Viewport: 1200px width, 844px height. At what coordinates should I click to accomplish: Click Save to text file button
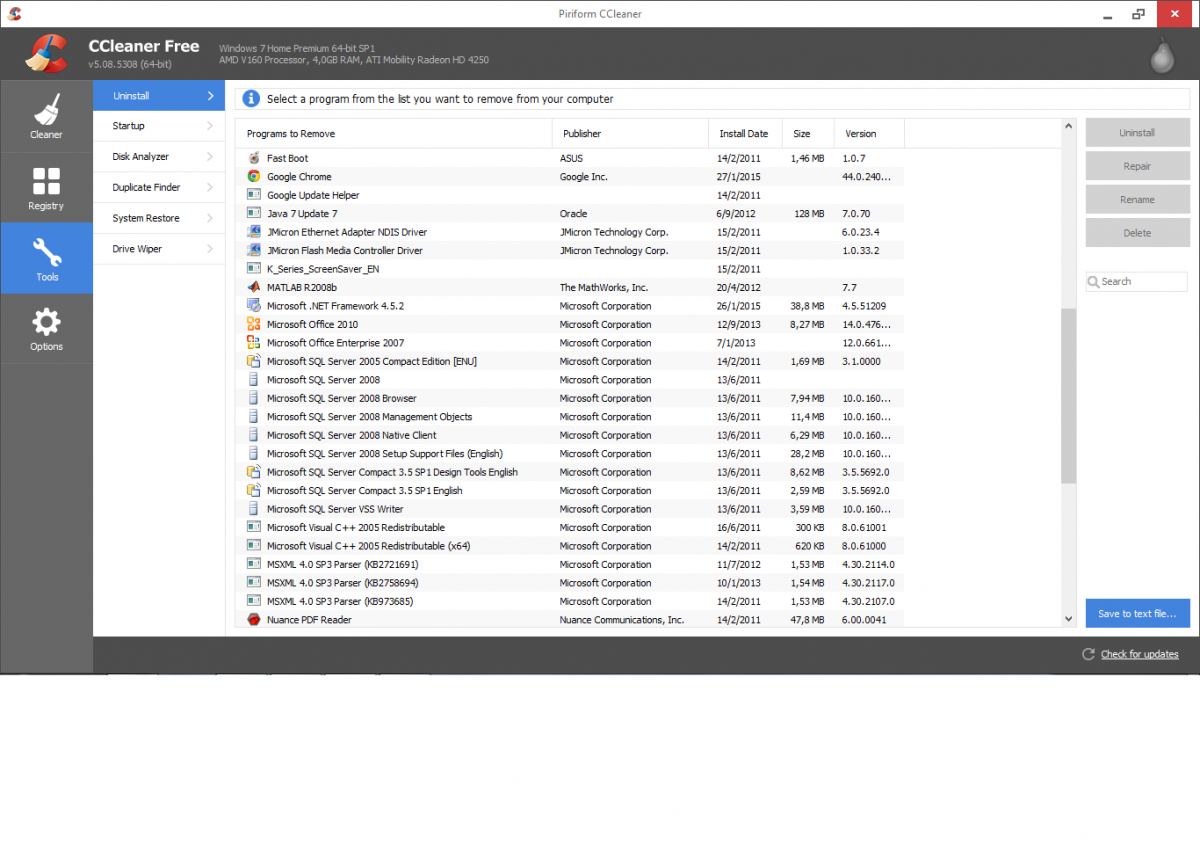[1137, 613]
